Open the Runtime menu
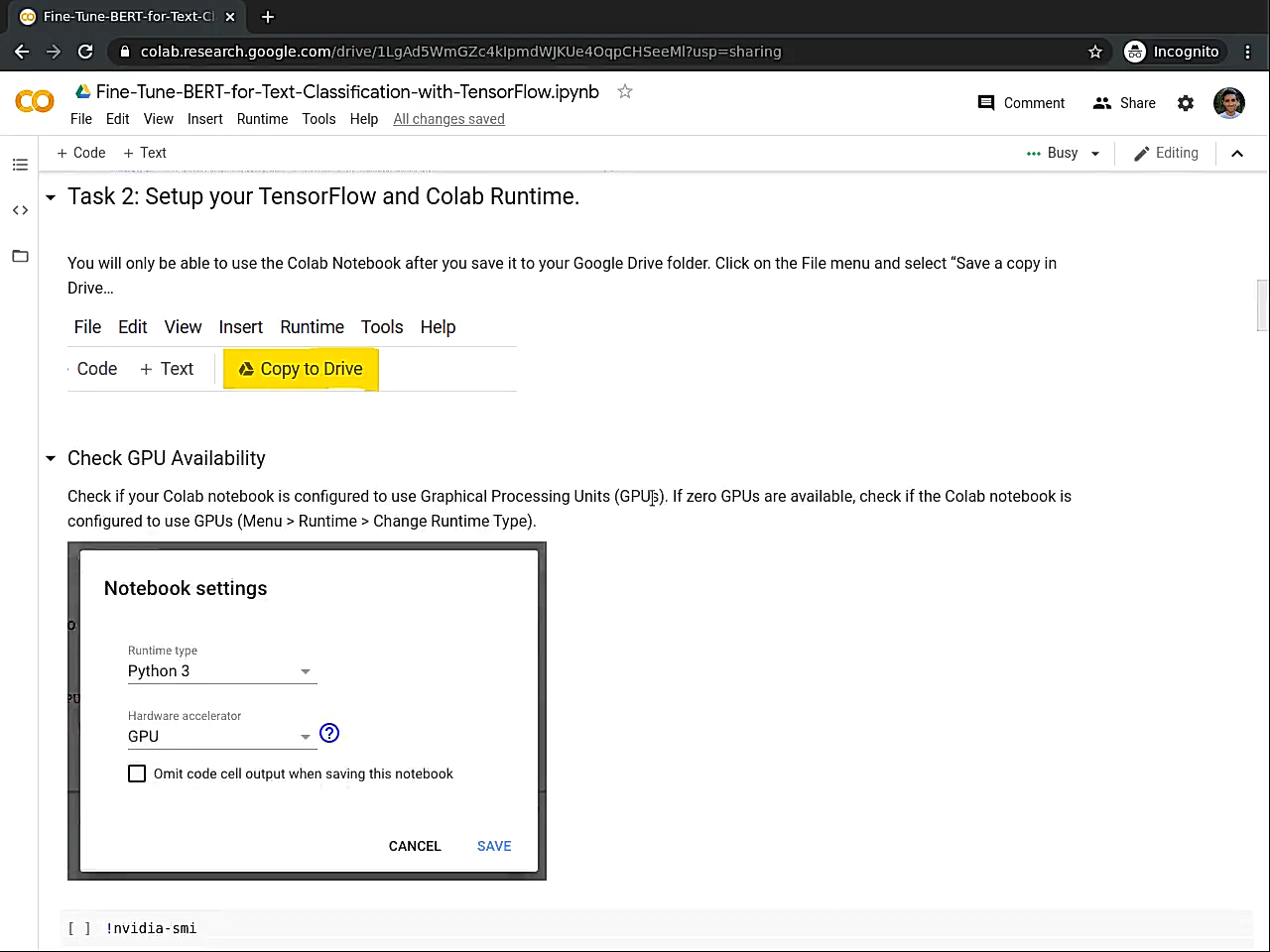The width and height of the screenshot is (1270, 952). point(262,119)
